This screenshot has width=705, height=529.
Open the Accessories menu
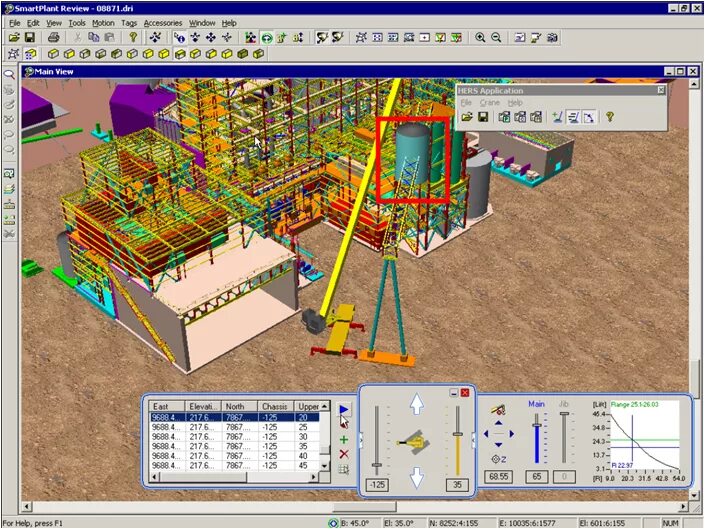click(x=163, y=23)
